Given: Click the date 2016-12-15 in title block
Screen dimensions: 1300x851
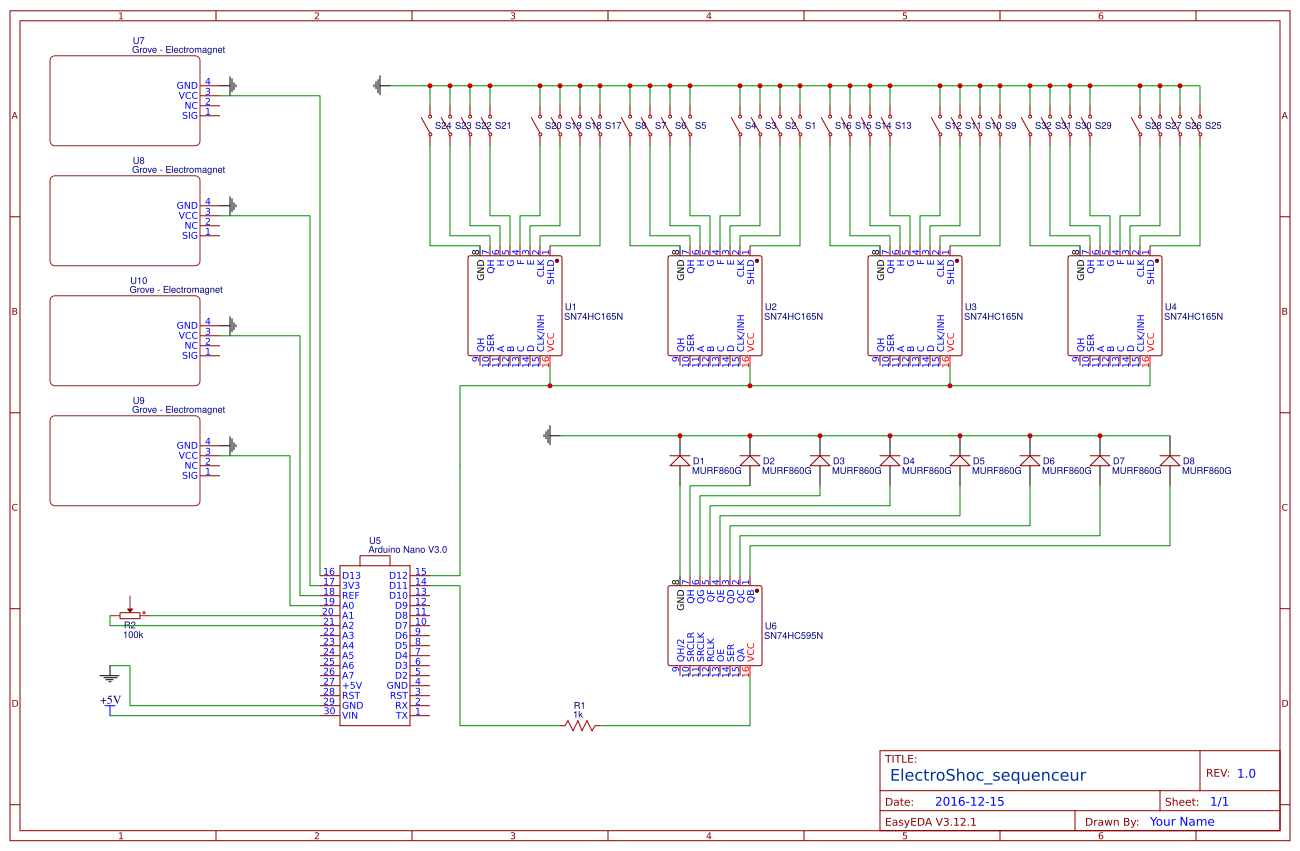Looking at the screenshot, I should 968,801.
